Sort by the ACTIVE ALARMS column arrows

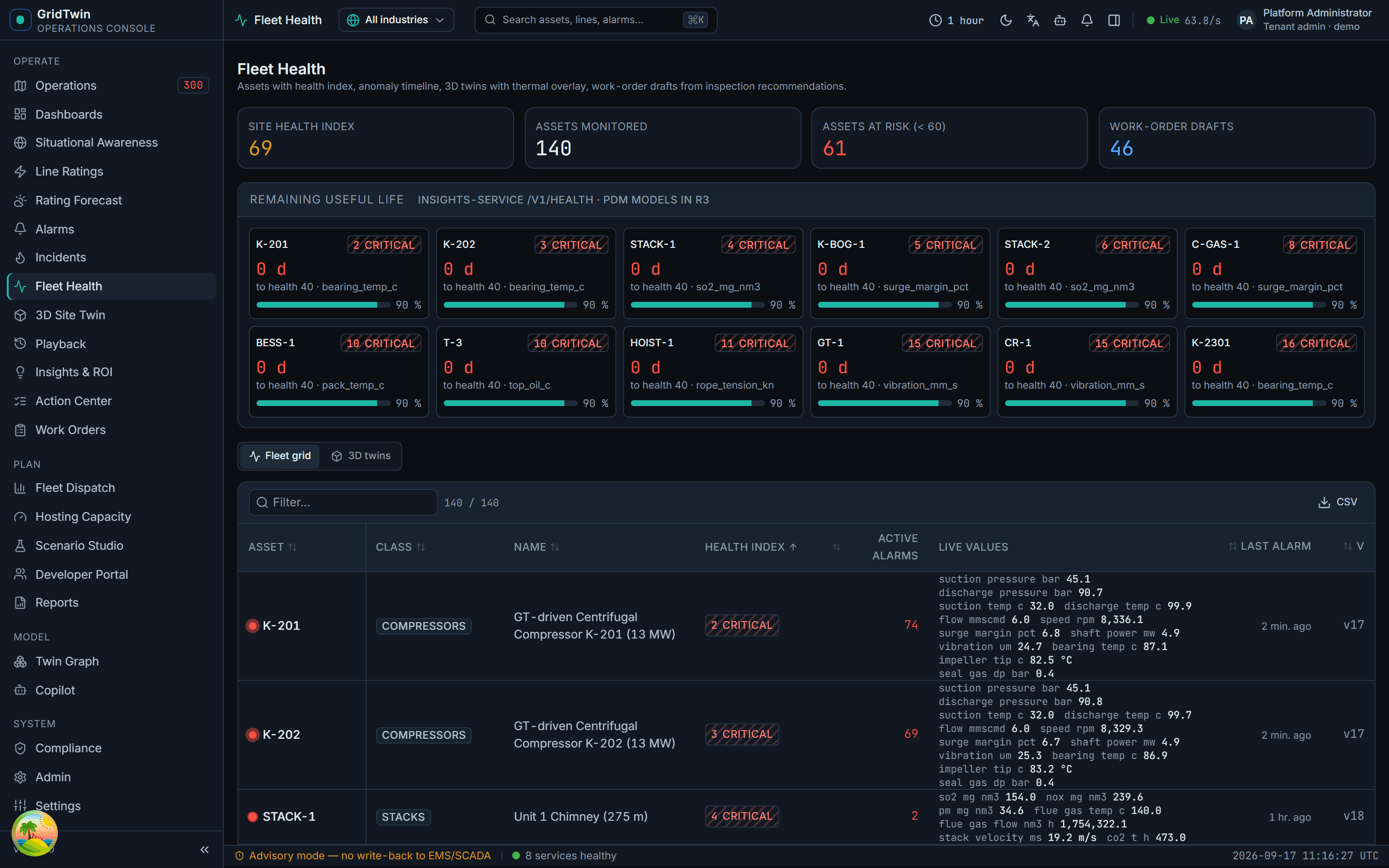point(836,547)
